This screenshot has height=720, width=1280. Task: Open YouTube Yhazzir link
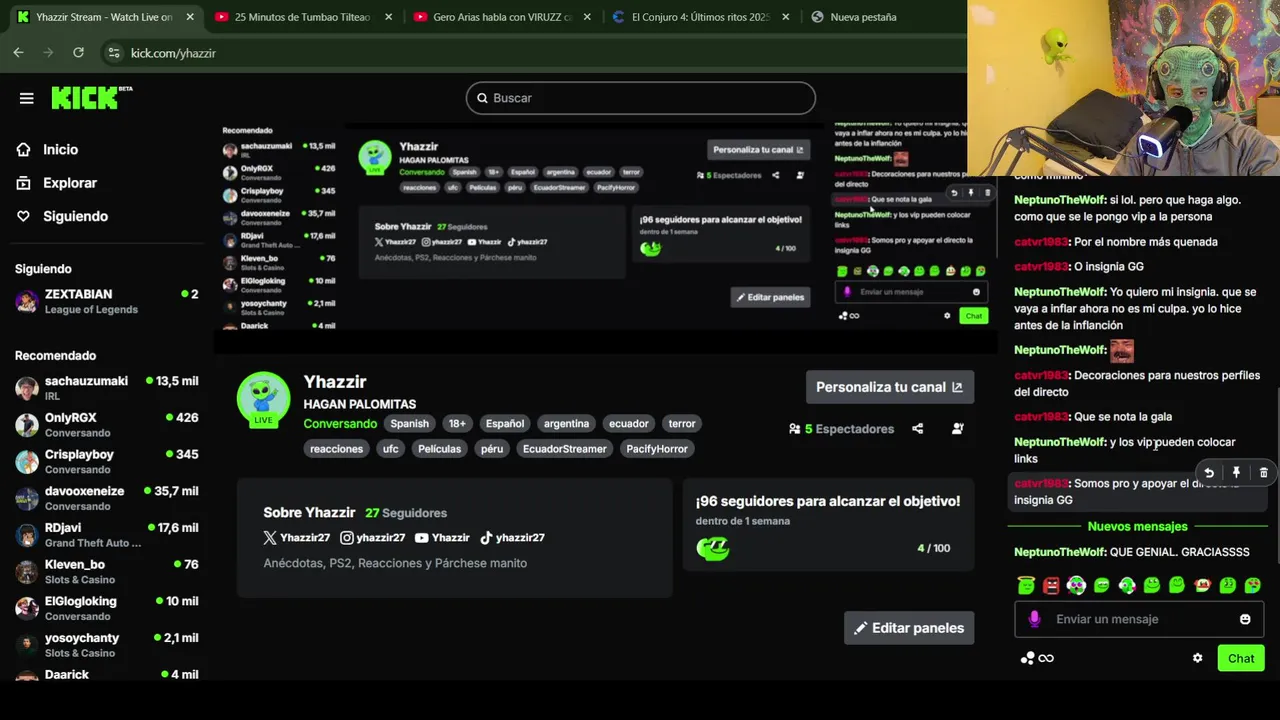coord(442,538)
